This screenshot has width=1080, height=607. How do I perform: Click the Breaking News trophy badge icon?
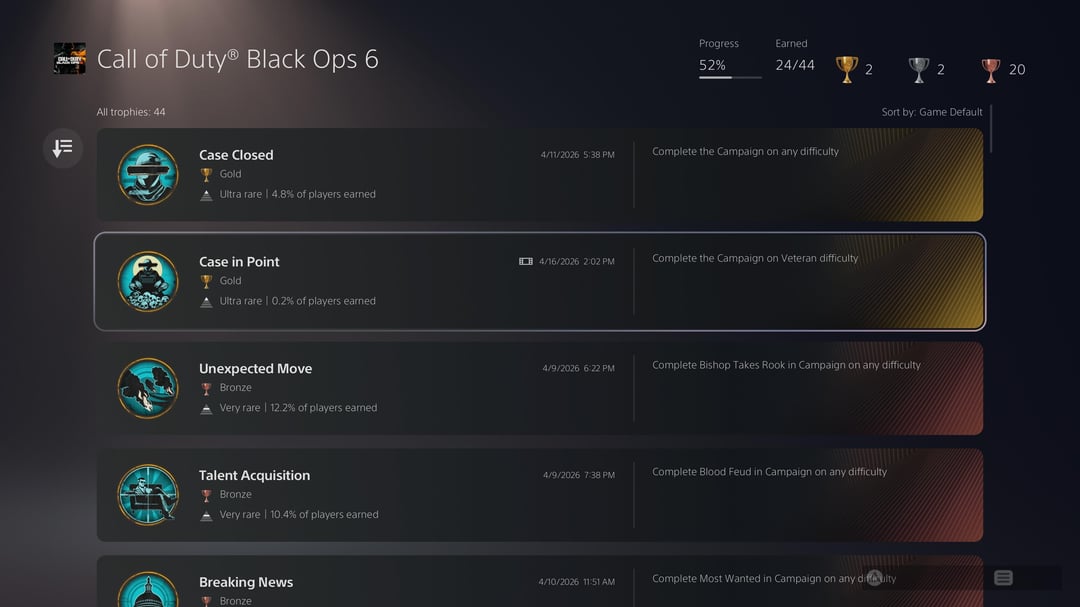point(148,590)
